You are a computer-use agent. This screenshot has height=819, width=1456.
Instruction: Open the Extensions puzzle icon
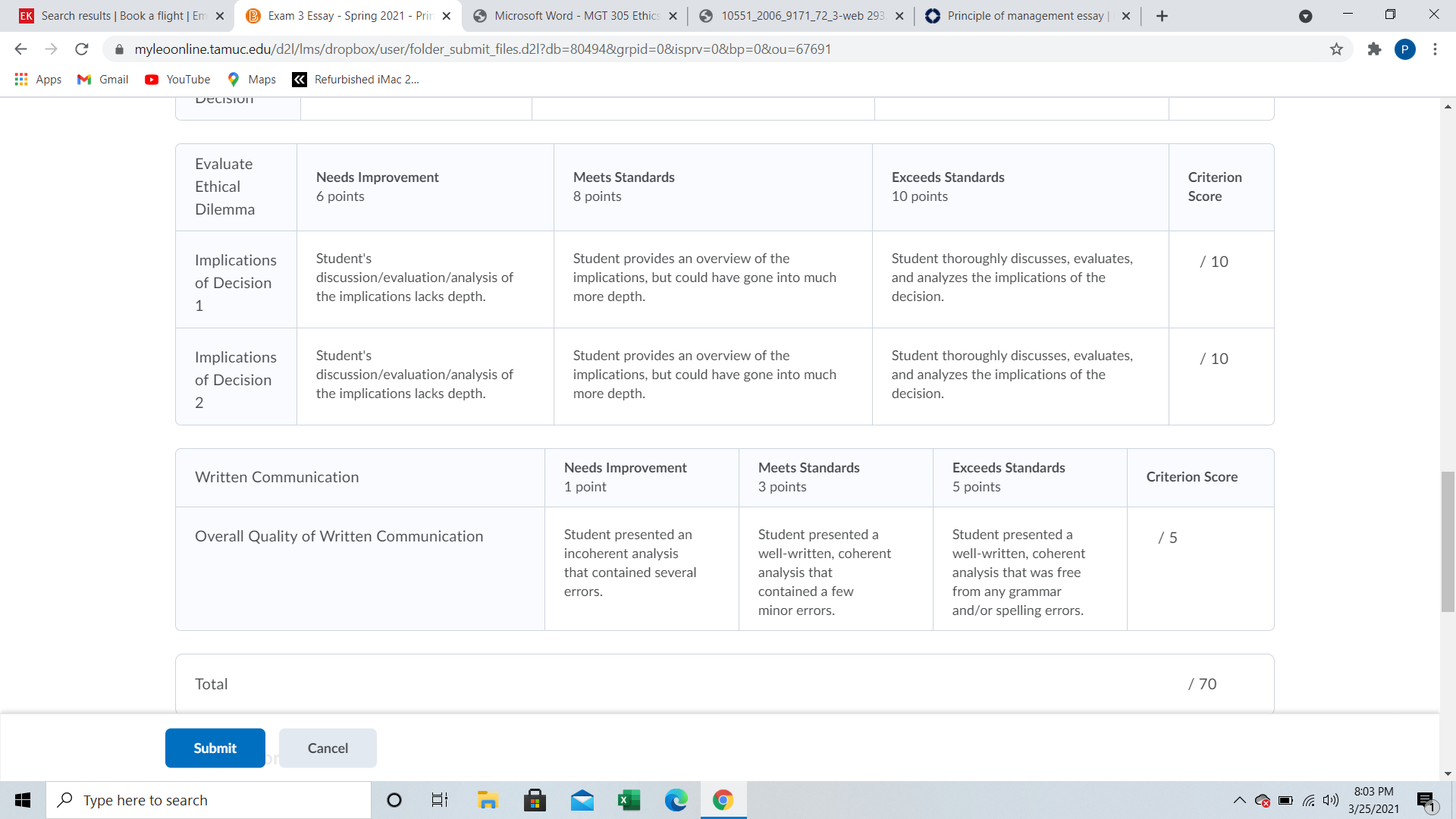[x=1374, y=49]
